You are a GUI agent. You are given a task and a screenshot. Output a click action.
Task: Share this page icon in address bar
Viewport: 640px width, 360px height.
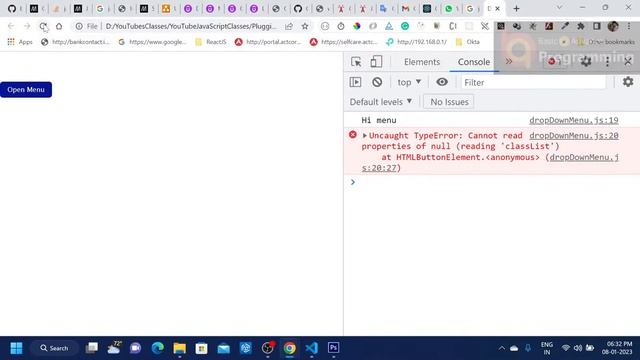click(289, 26)
